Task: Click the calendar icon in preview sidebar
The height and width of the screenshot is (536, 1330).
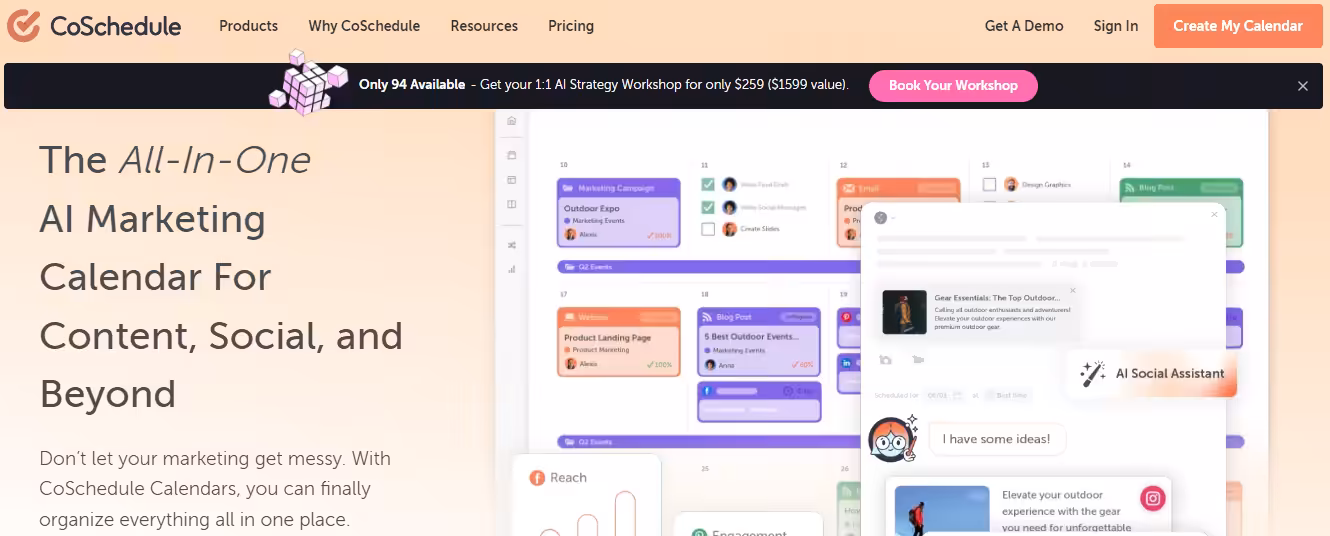Action: 512,155
